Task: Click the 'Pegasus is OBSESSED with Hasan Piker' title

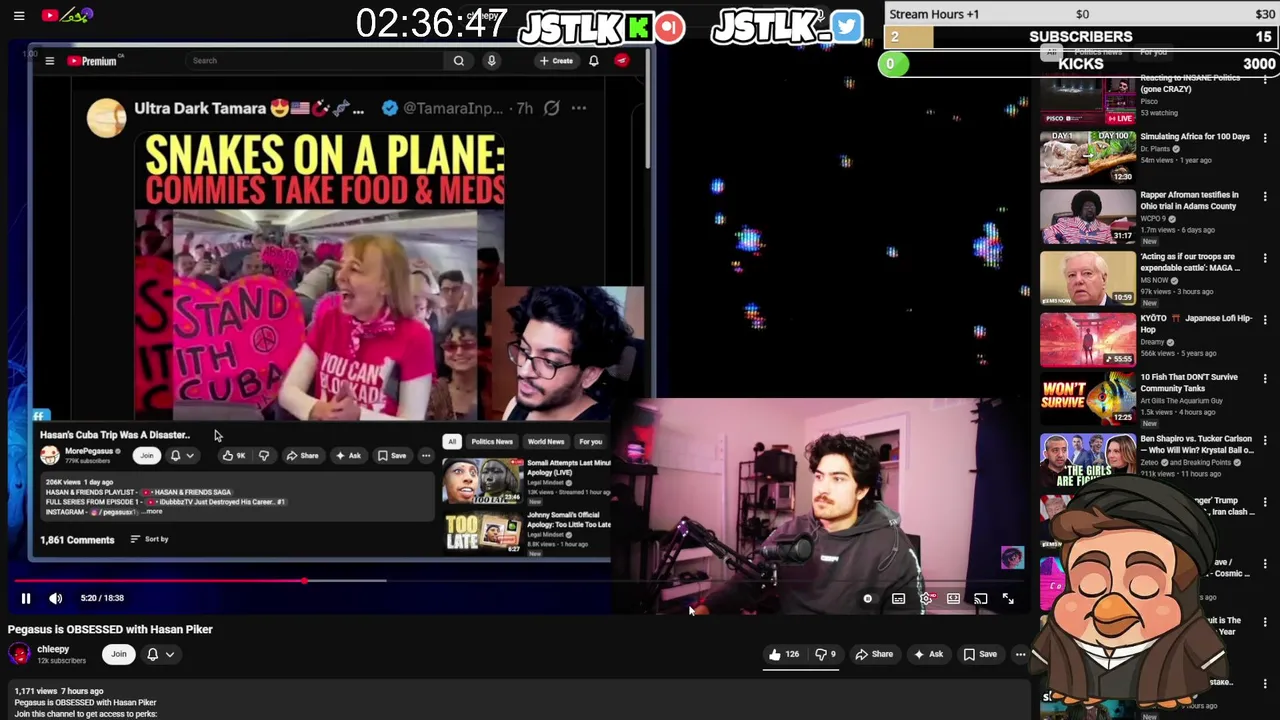Action: (110, 629)
